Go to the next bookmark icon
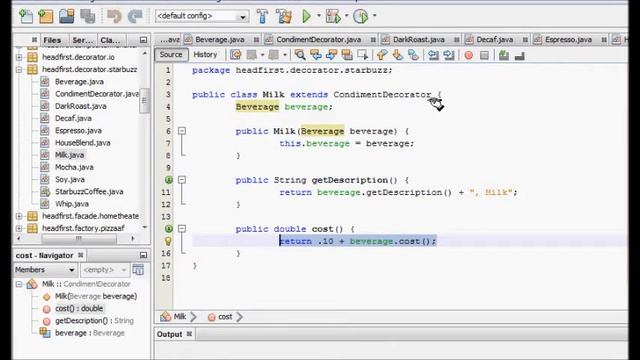This screenshot has width=640, height=360. click(397, 55)
